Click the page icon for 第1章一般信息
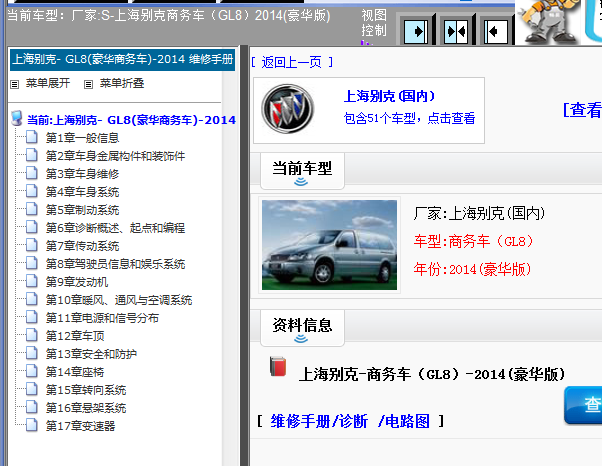Screen dimensions: 602x466 [31, 137]
